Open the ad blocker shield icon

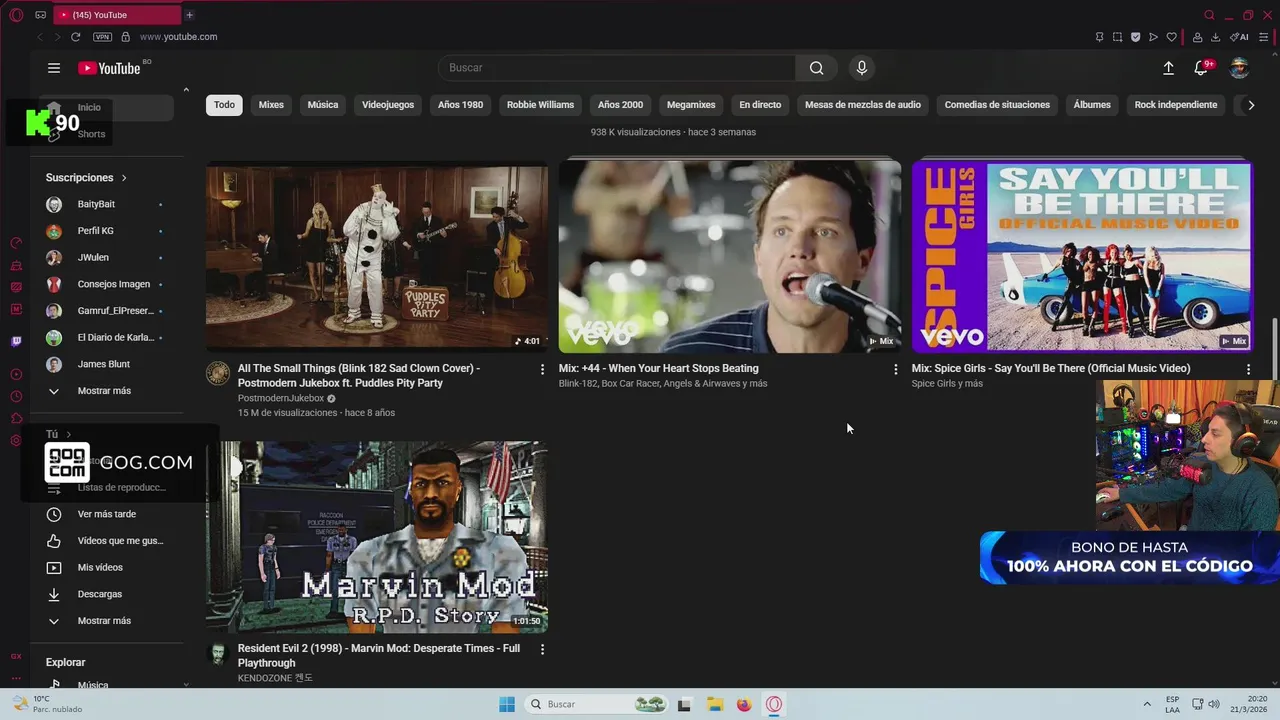[x=1135, y=37]
